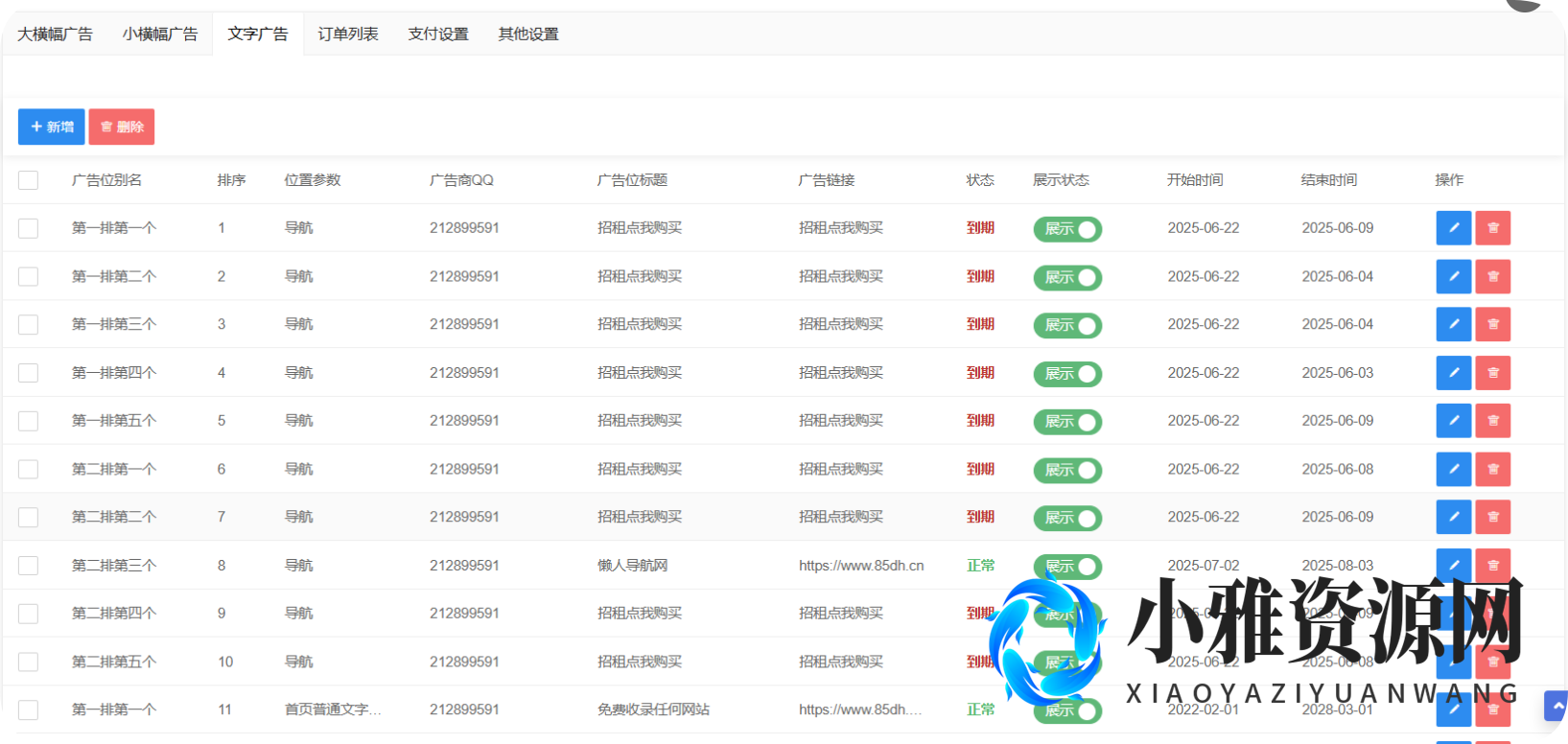The width and height of the screenshot is (1568, 744).
Task: Select all rows with header checkbox
Action: click(29, 180)
